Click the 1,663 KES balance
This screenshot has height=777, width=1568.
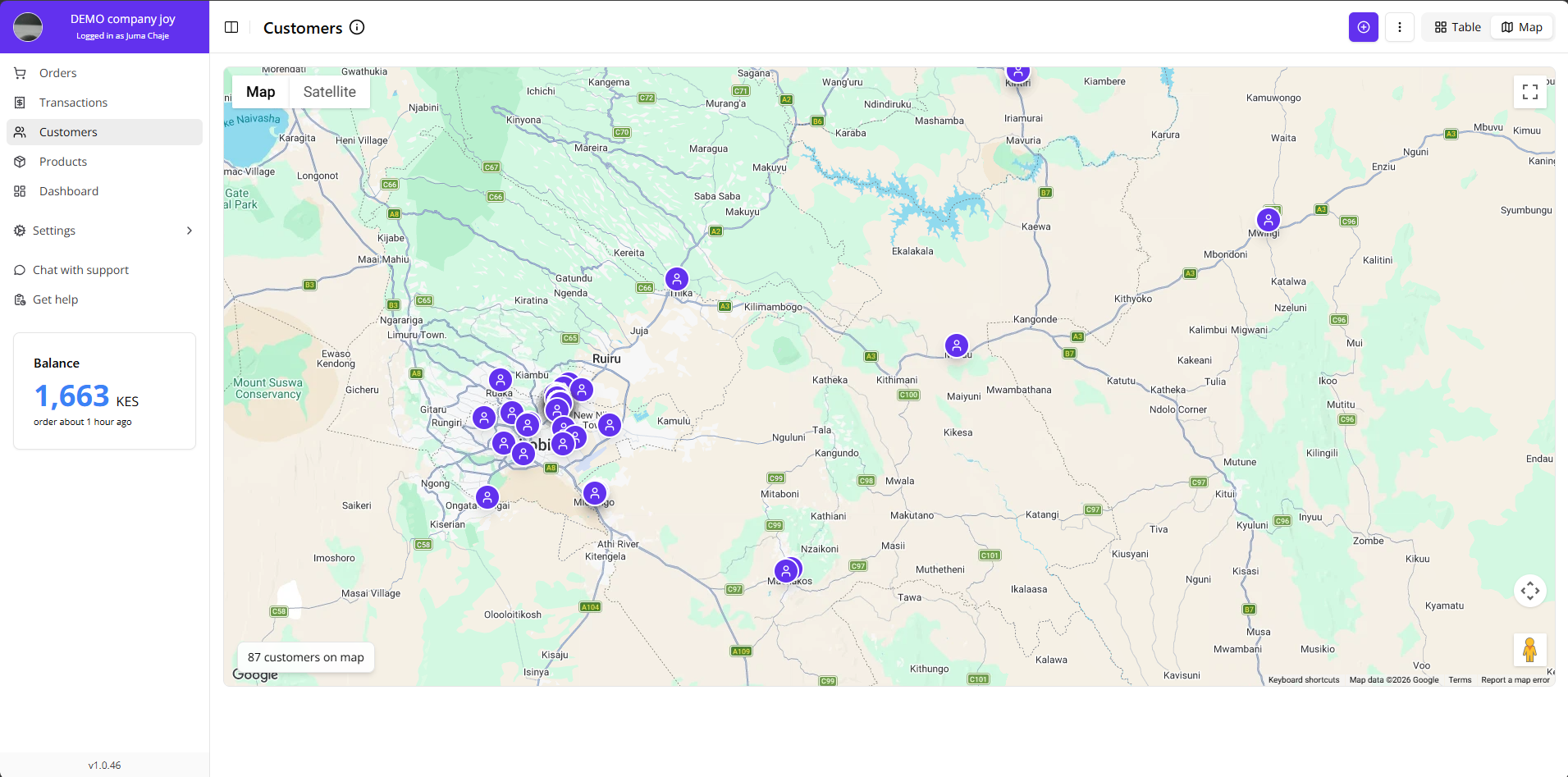pyautogui.click(x=86, y=397)
